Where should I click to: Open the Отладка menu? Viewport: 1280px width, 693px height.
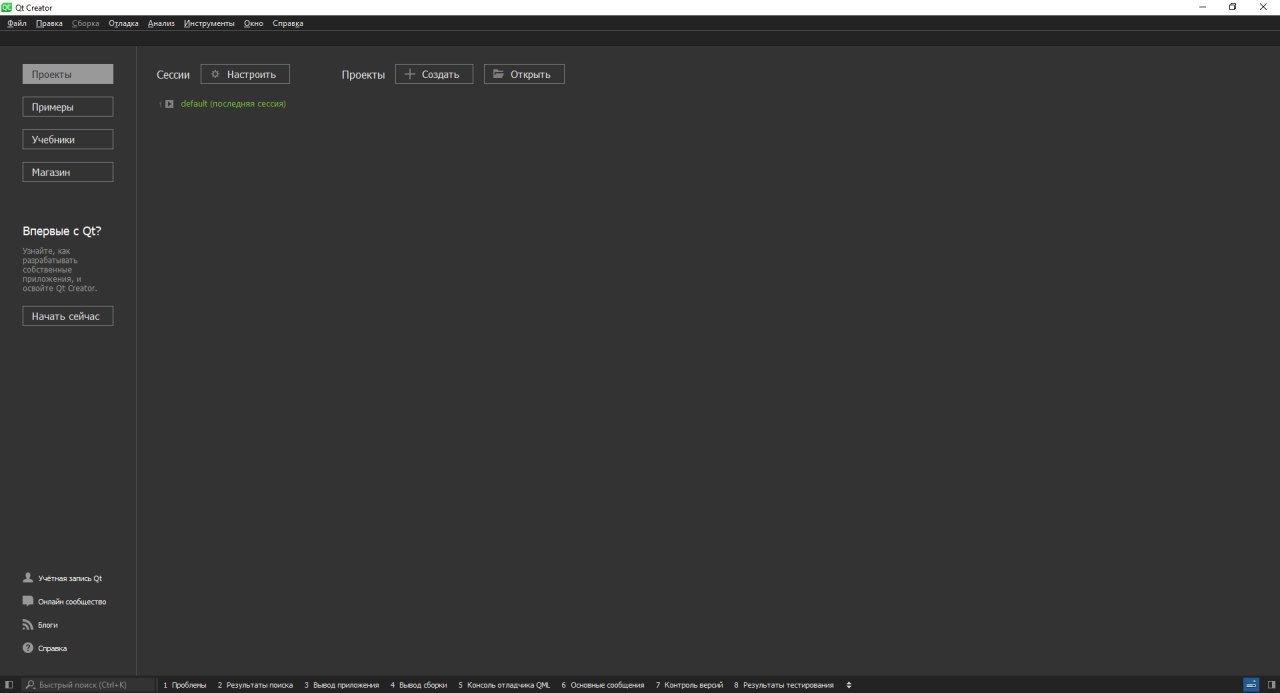(124, 23)
